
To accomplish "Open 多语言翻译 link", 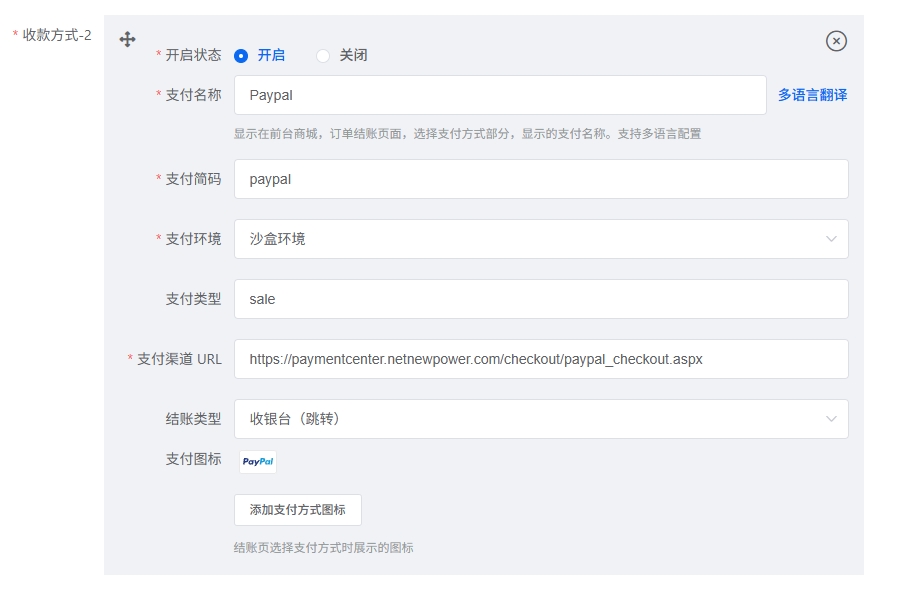I will 813,95.
